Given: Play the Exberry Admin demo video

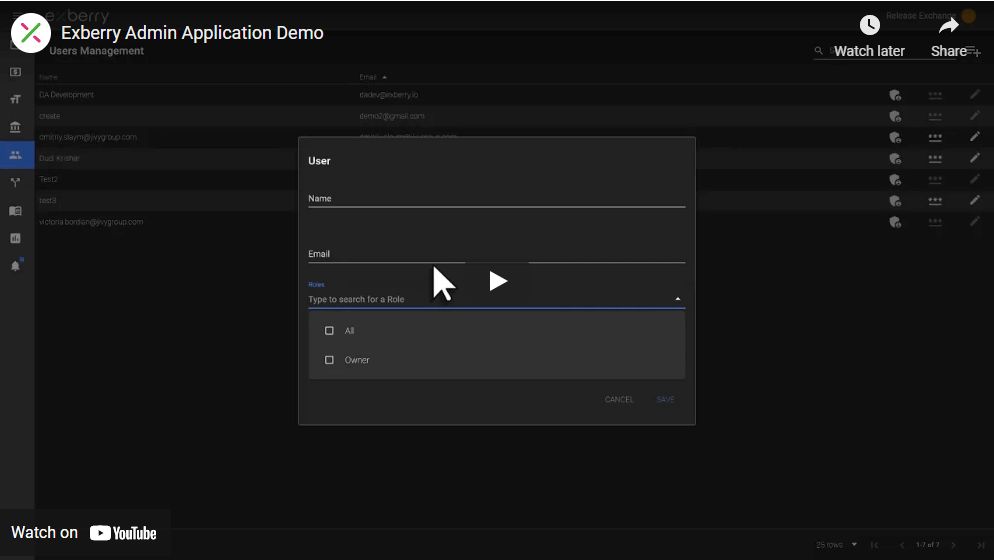Looking at the screenshot, I should (497, 281).
